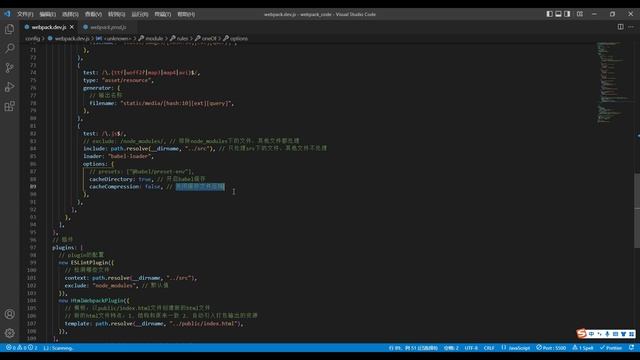Toggle the primary side bar
640x360 pixels.
point(549,14)
